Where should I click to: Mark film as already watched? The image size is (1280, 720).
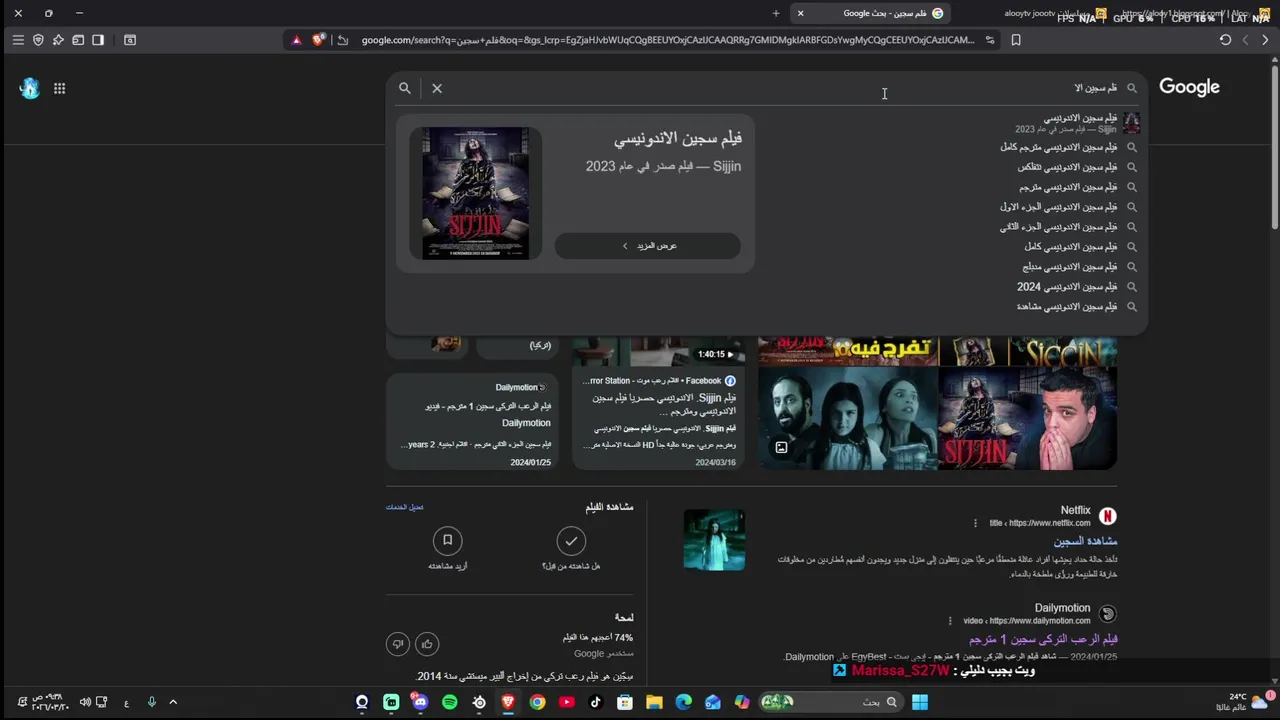point(571,540)
